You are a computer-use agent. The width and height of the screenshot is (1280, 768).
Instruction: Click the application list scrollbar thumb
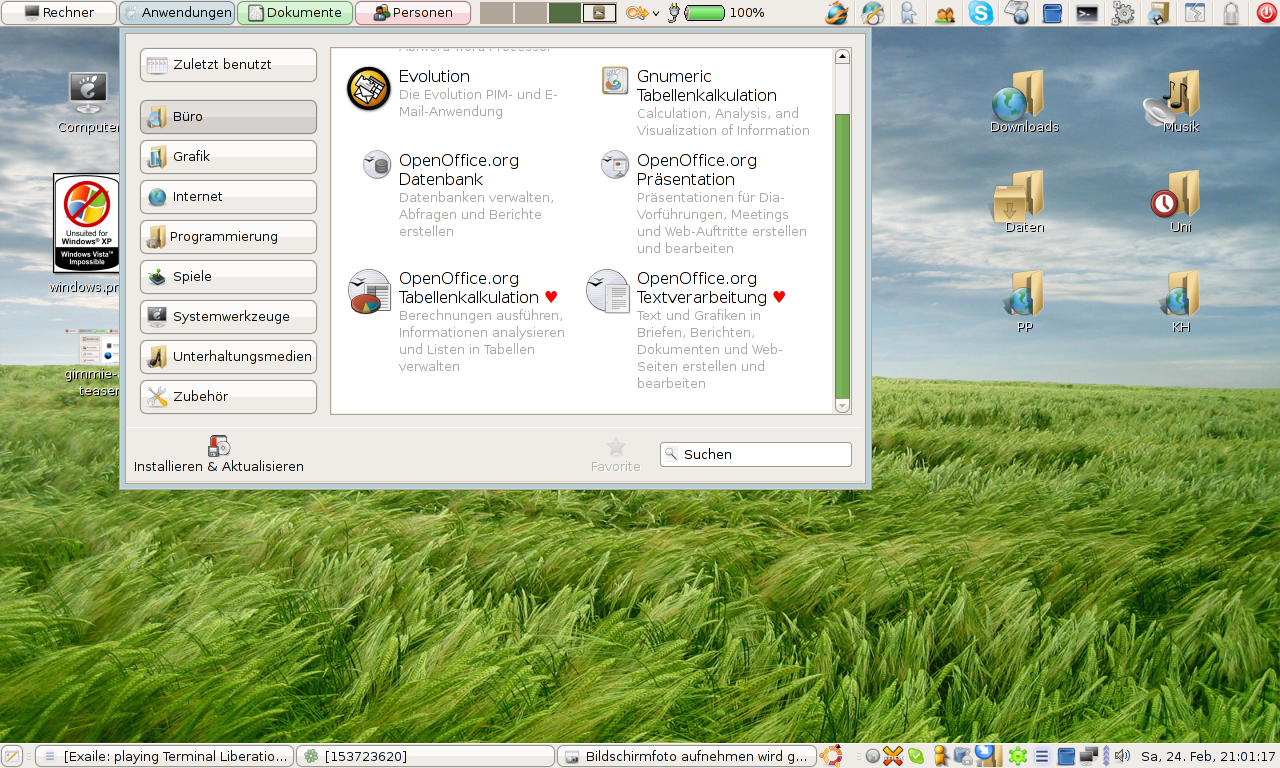coord(842,256)
